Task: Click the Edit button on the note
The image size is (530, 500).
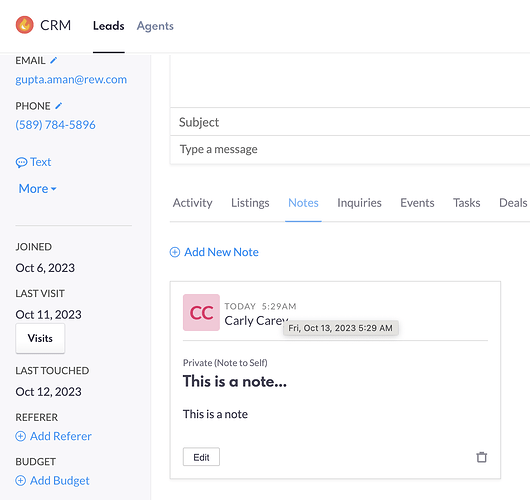Action: [201, 457]
